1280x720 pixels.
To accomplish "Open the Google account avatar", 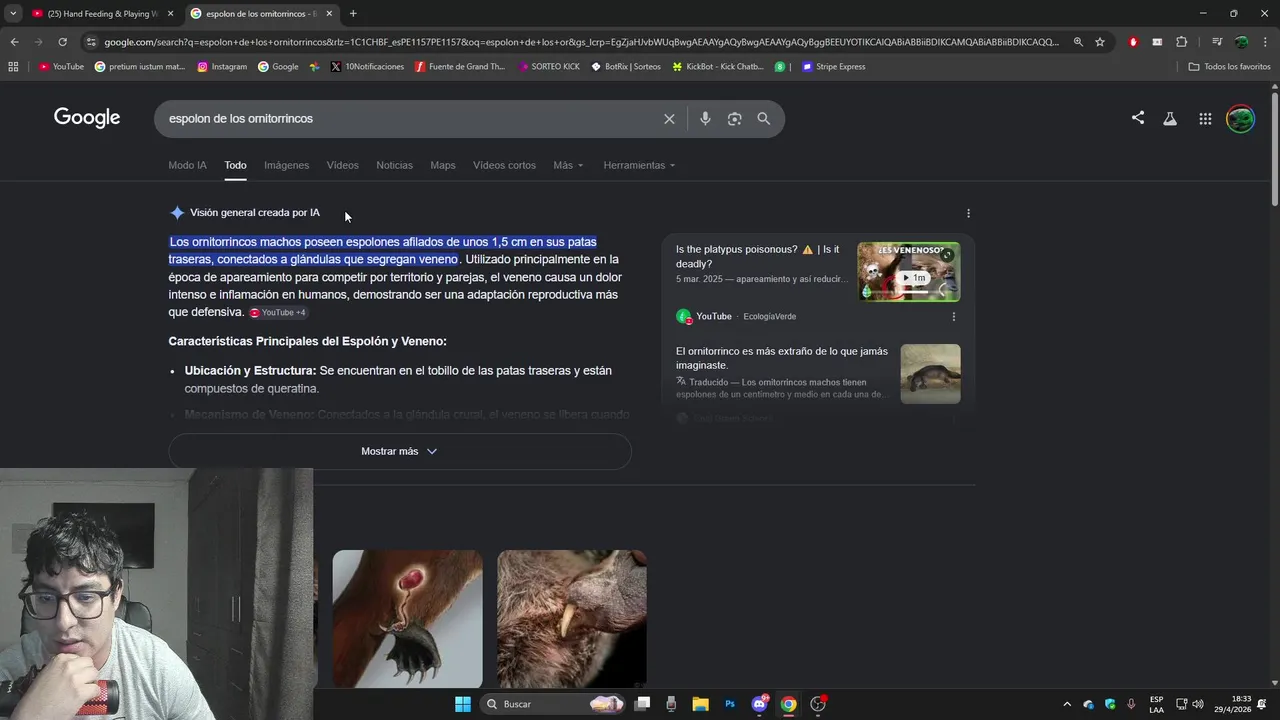I will [1240, 118].
